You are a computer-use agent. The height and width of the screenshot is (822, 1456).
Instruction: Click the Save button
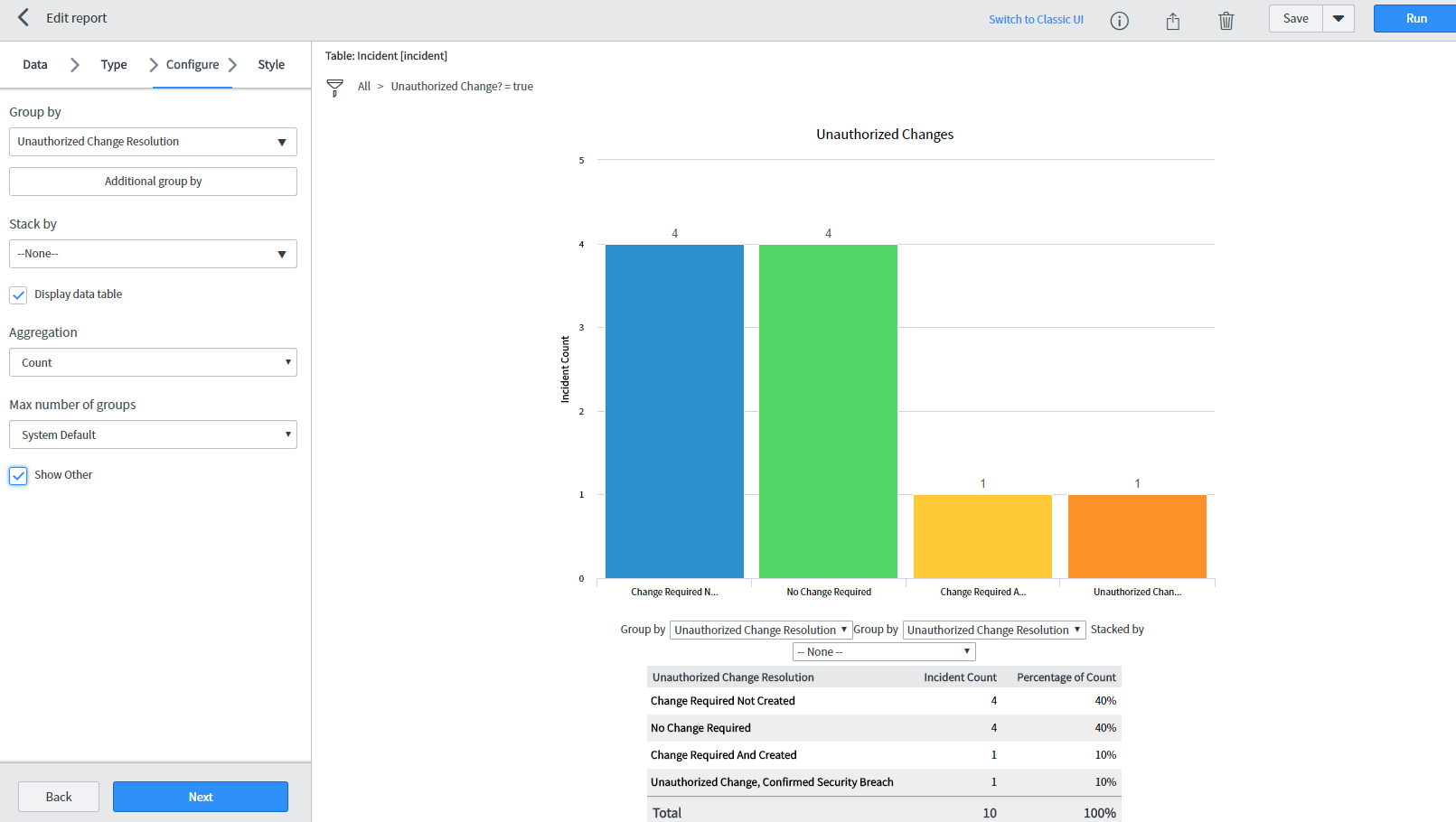coord(1296,19)
